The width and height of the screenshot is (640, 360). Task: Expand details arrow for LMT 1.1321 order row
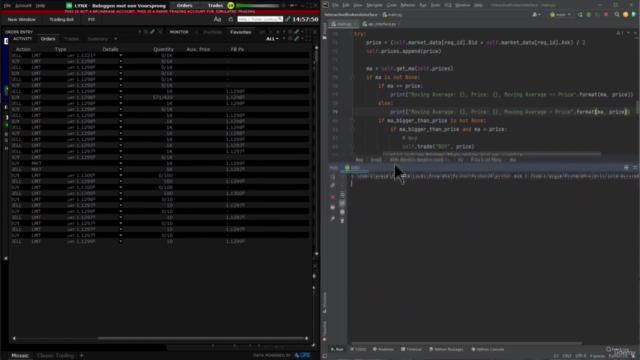click(x=120, y=55)
